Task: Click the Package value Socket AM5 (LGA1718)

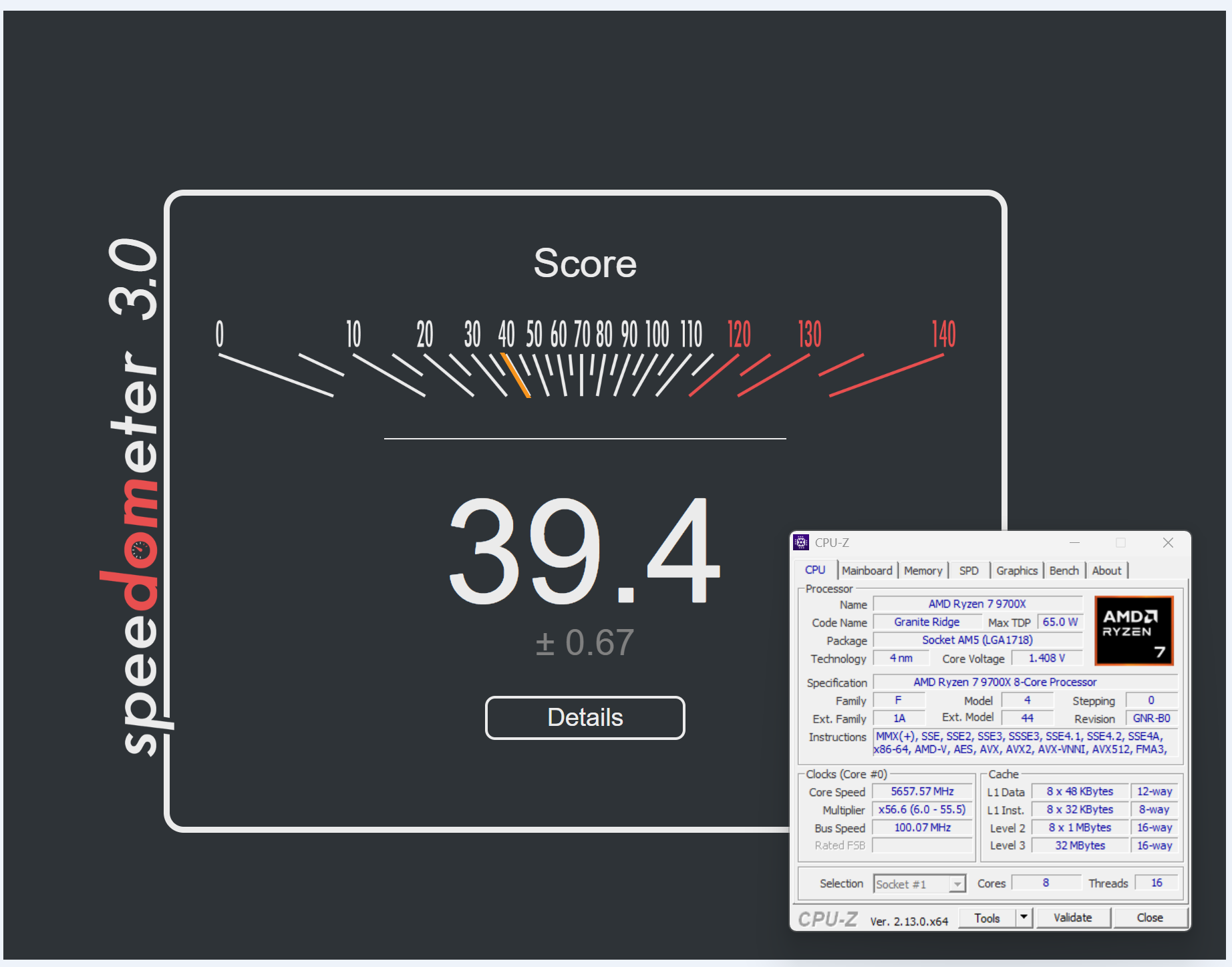Action: (977, 640)
